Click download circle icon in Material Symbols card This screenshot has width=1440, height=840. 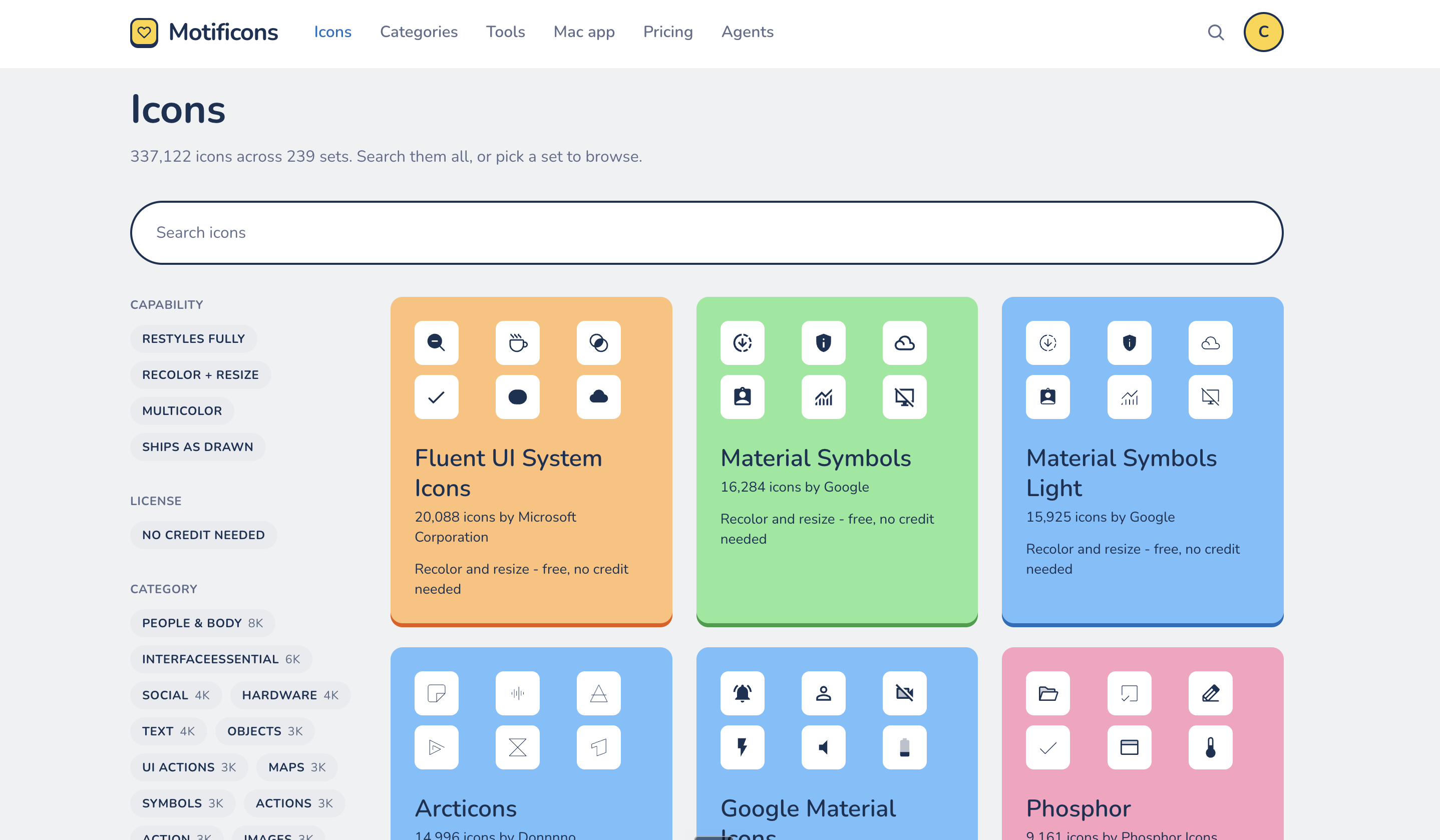point(743,343)
